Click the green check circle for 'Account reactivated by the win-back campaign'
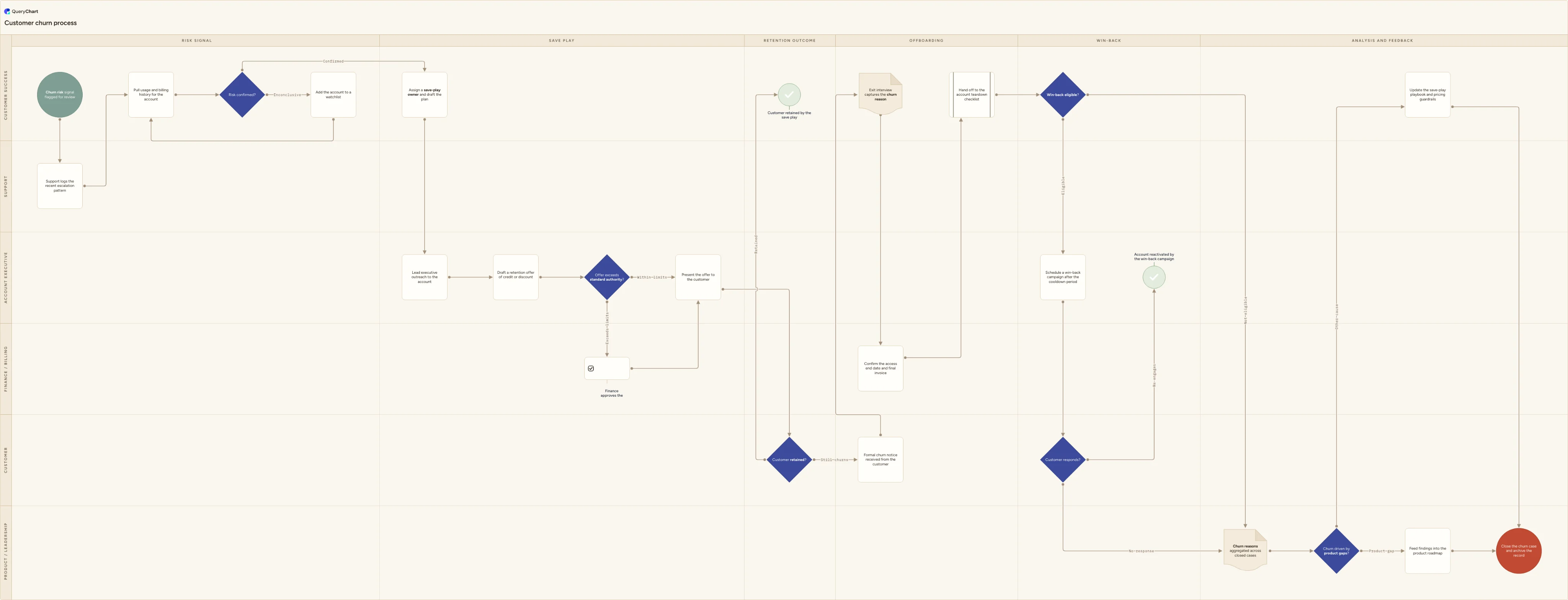1568x600 pixels. (1153, 277)
